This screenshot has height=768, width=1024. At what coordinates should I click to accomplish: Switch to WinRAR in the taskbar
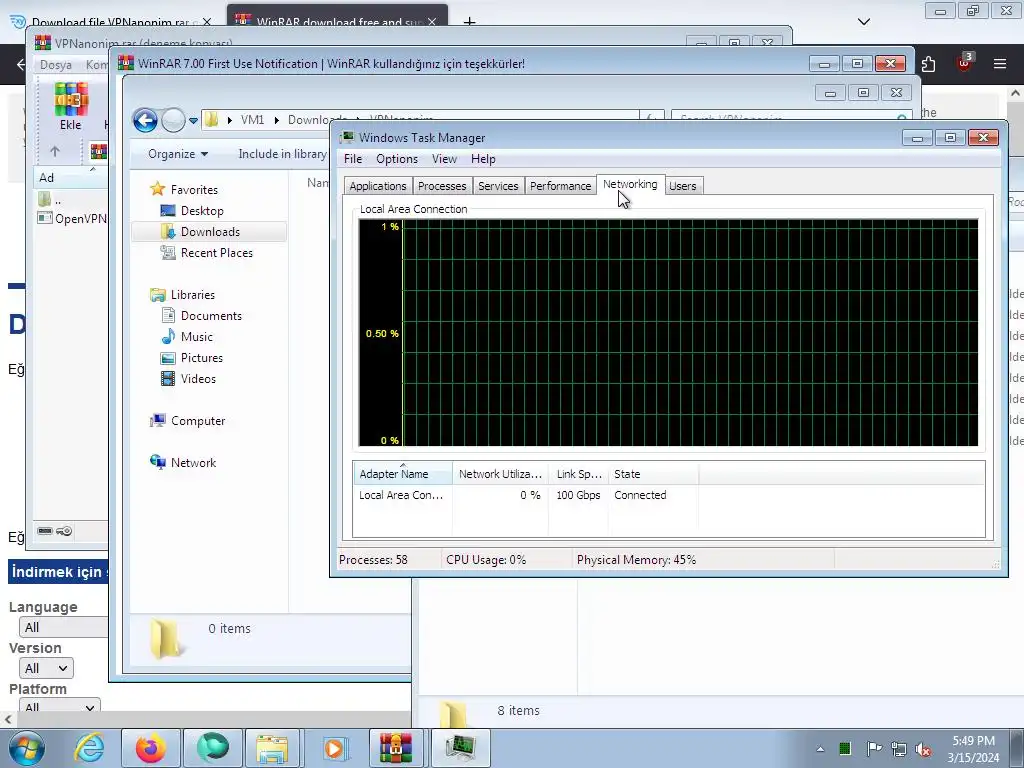click(396, 748)
